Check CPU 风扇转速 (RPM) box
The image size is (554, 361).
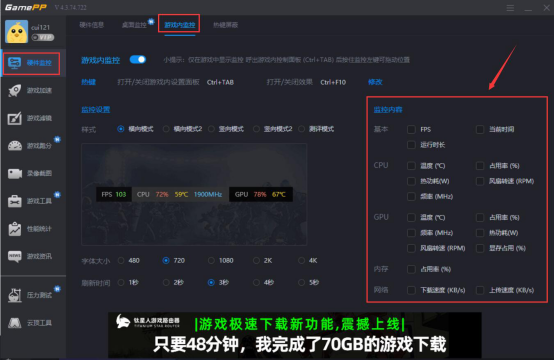coord(480,181)
